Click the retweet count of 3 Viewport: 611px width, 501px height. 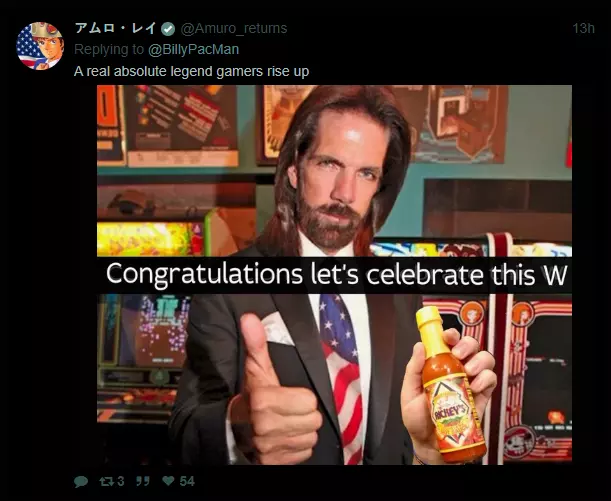click(120, 482)
